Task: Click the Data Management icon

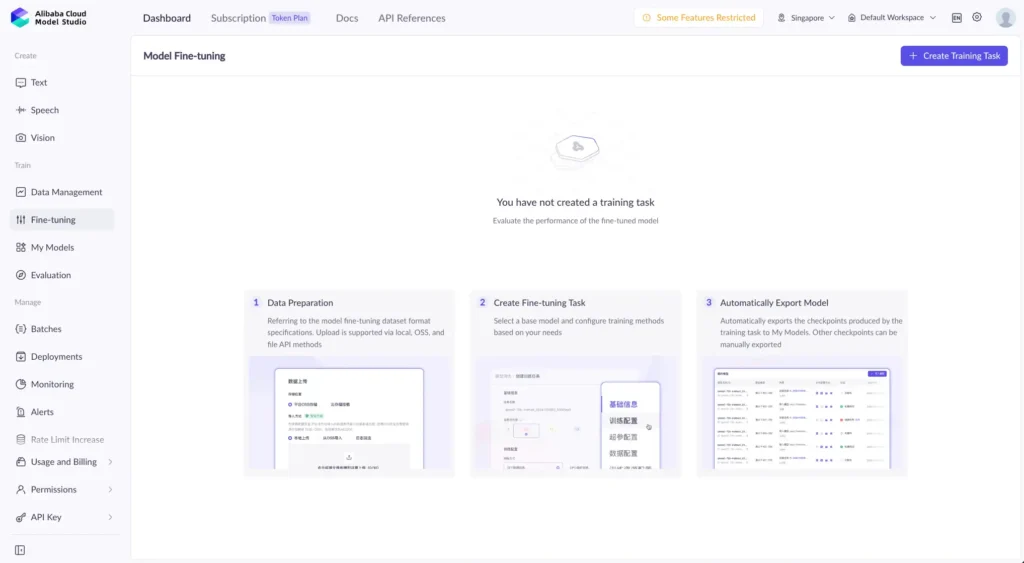Action: 21,192
